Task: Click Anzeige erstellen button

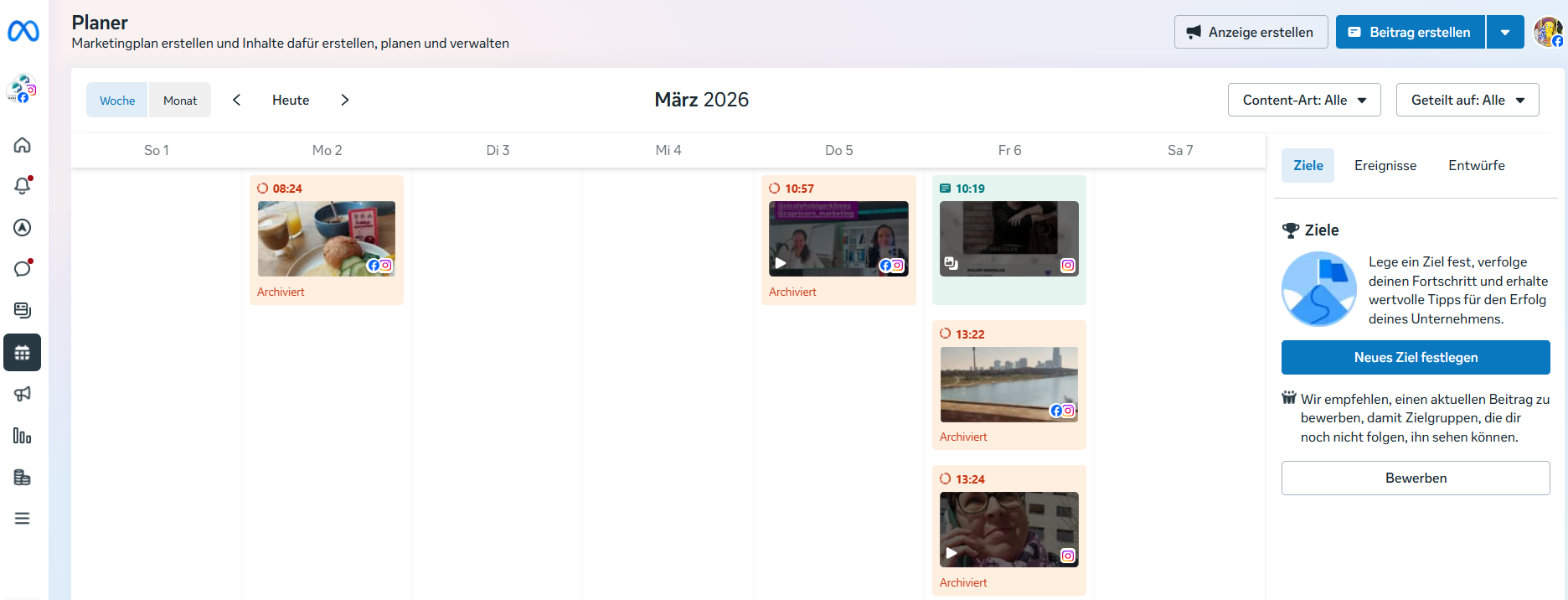Action: 1251,32
